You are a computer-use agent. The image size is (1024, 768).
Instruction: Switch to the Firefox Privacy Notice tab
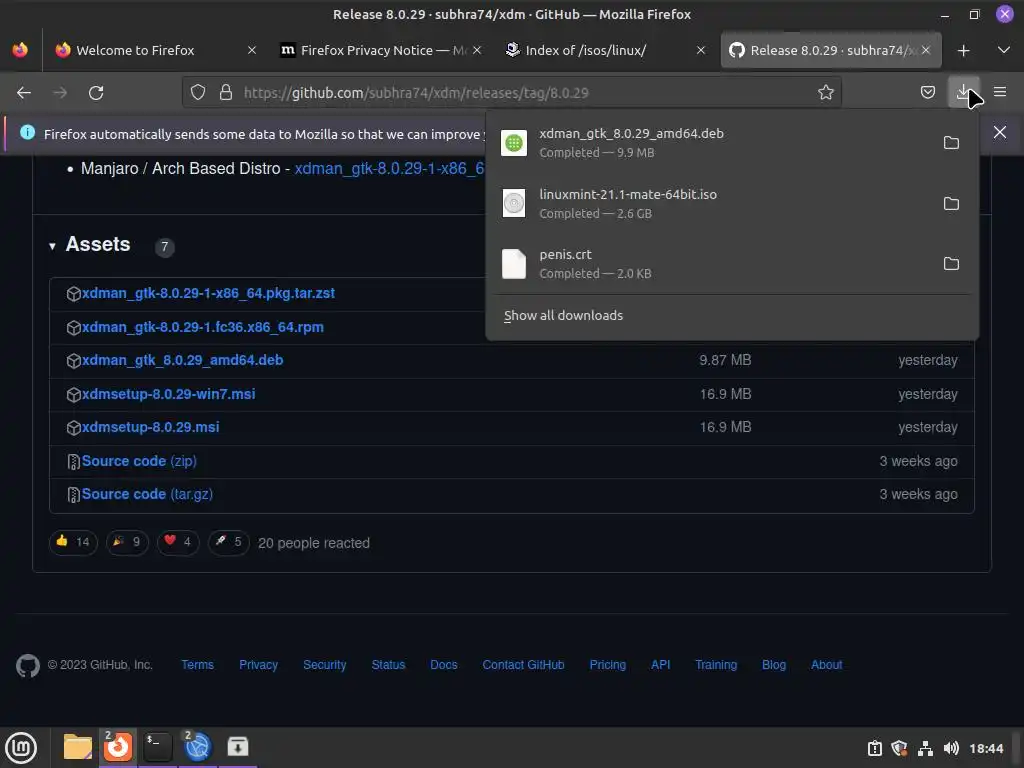(x=383, y=50)
